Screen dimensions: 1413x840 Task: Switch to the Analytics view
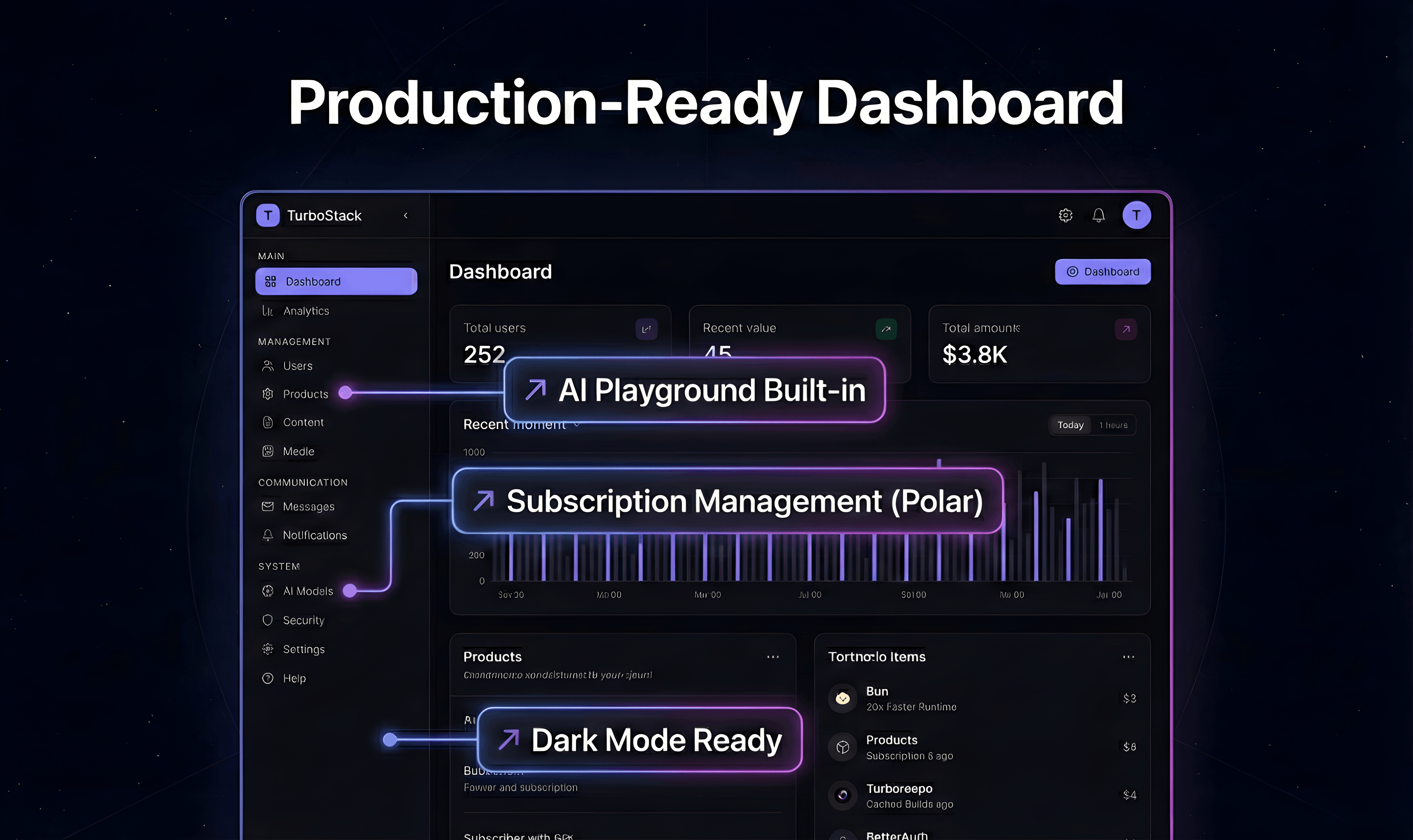306,311
